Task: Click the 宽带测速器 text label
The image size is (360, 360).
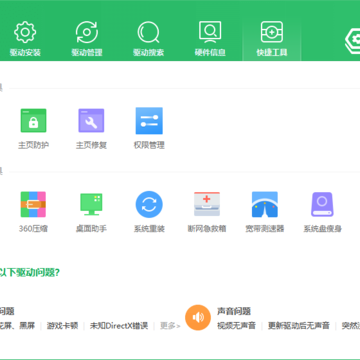Action: click(265, 229)
